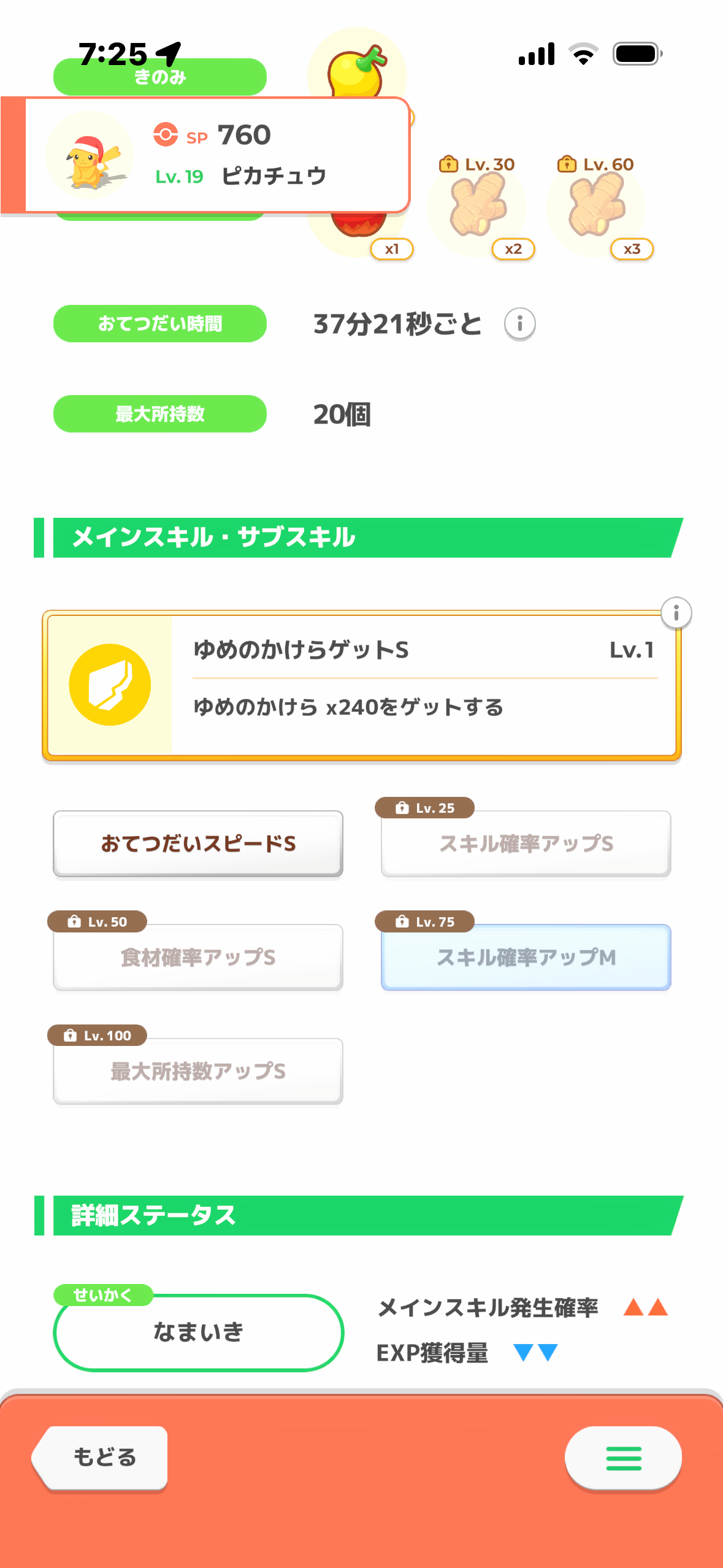Select locked 最大所持数アップS sub skill
Image resolution: width=723 pixels, height=1568 pixels.
[197, 1071]
